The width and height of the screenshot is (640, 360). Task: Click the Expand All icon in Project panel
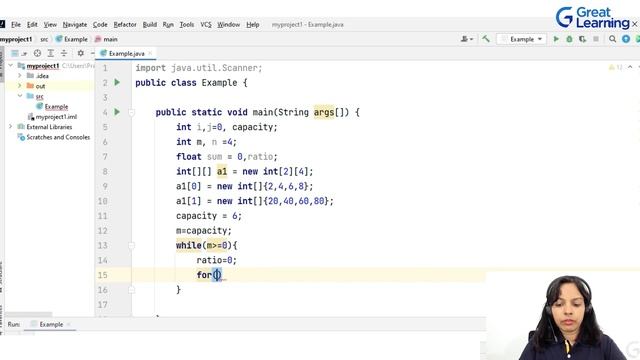[51, 53]
